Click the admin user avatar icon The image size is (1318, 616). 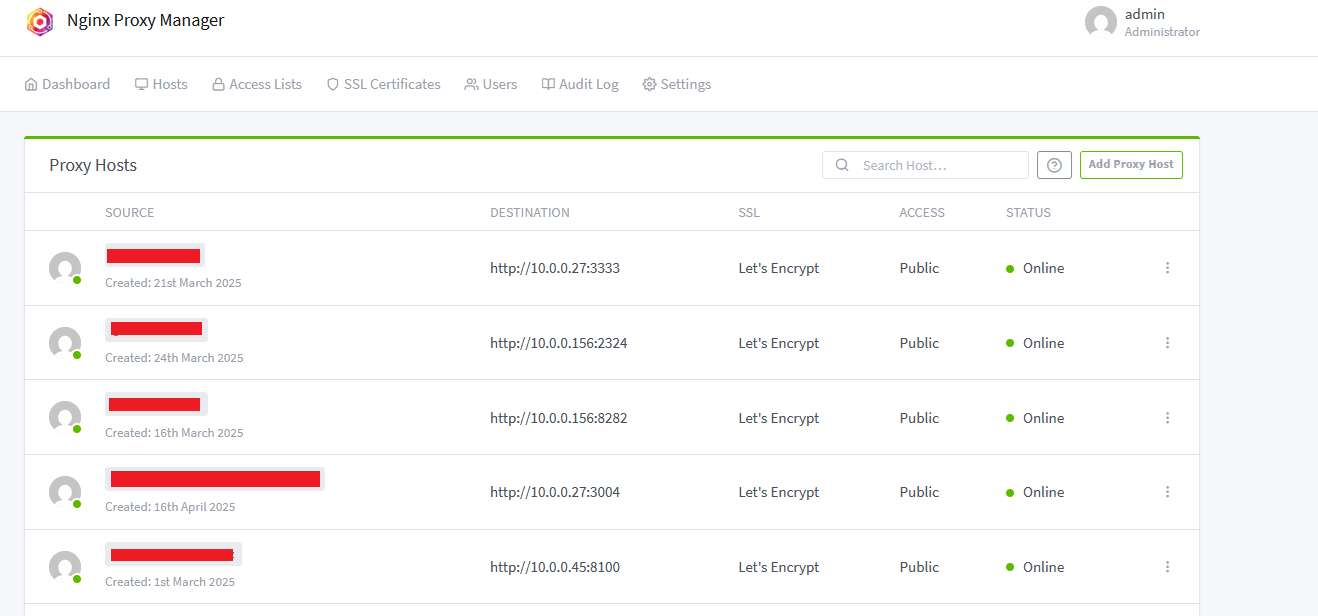[1100, 22]
